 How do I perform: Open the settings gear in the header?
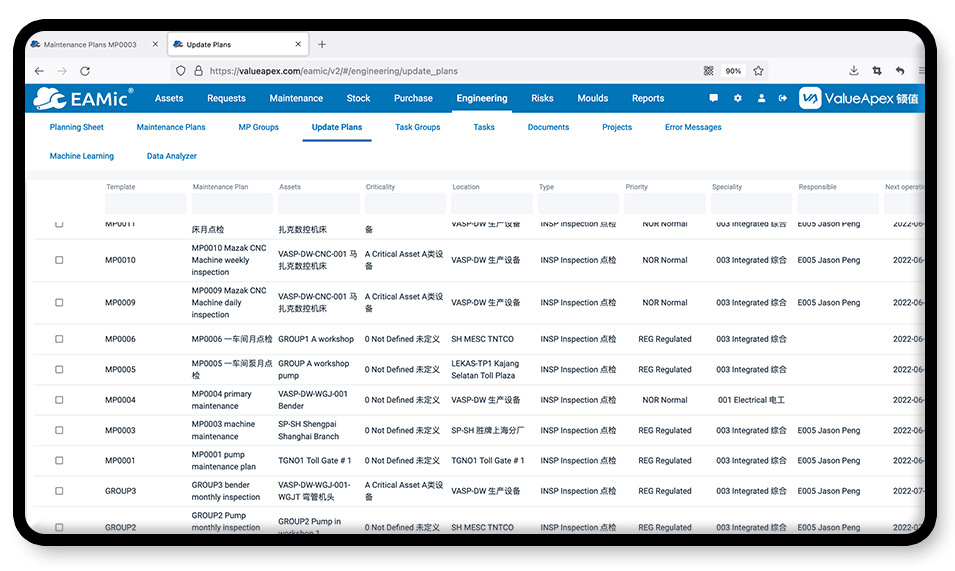point(738,98)
